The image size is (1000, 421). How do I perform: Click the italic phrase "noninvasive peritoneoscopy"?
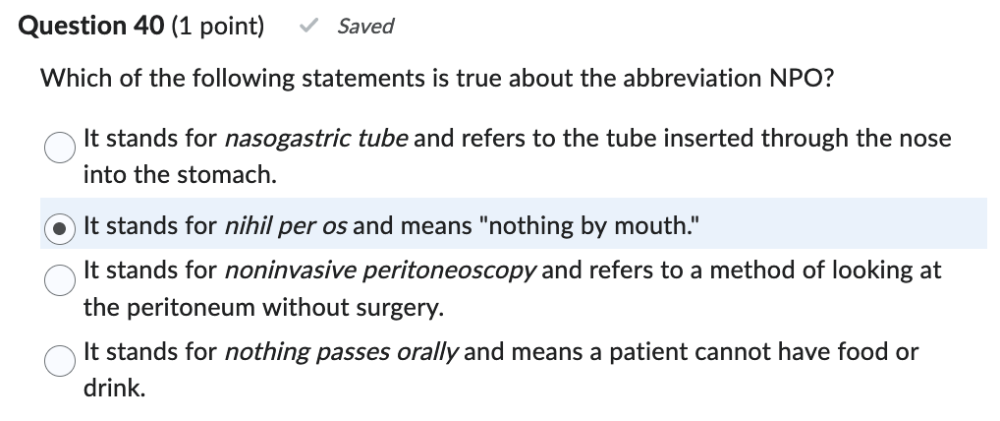pyautogui.click(x=381, y=271)
